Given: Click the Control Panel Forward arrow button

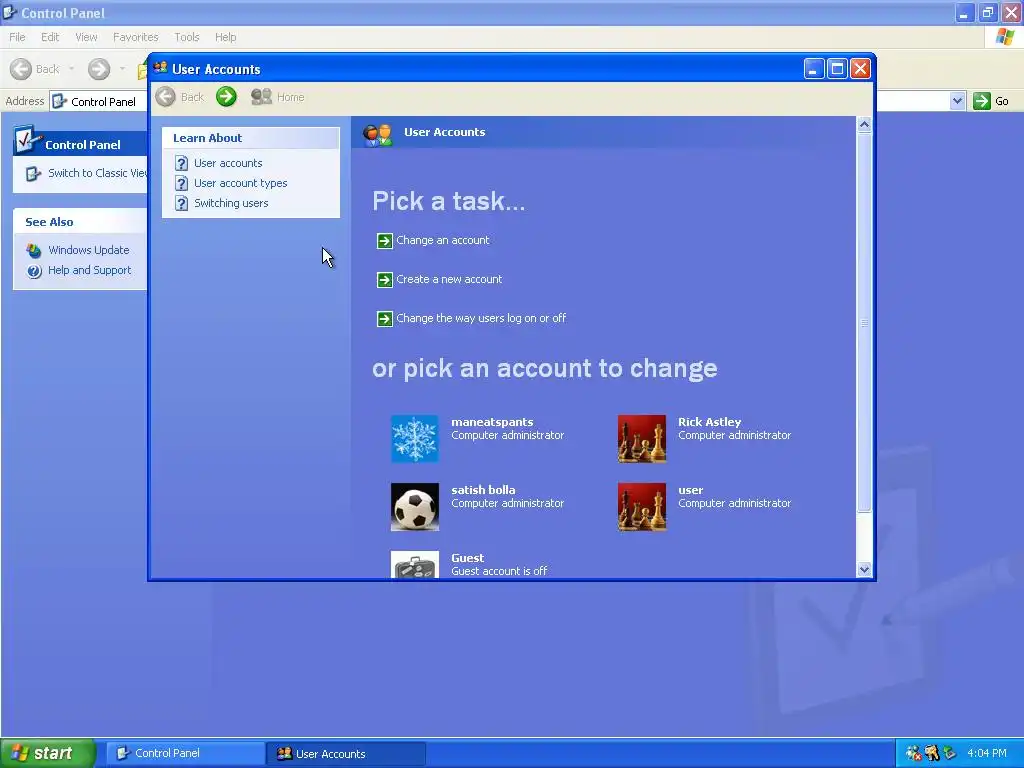Looking at the screenshot, I should coord(99,69).
